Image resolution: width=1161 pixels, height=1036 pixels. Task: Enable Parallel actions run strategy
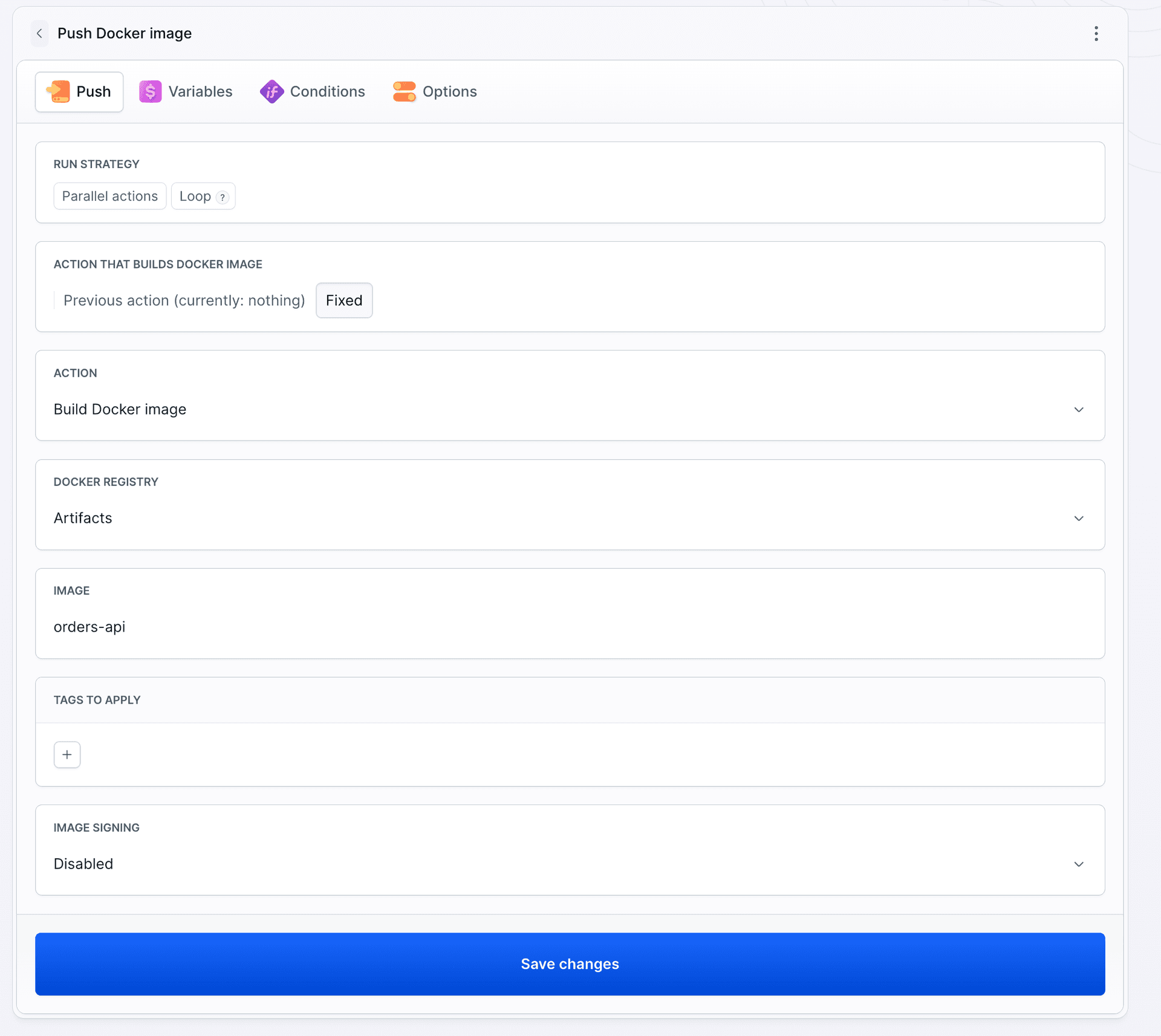[x=110, y=196]
